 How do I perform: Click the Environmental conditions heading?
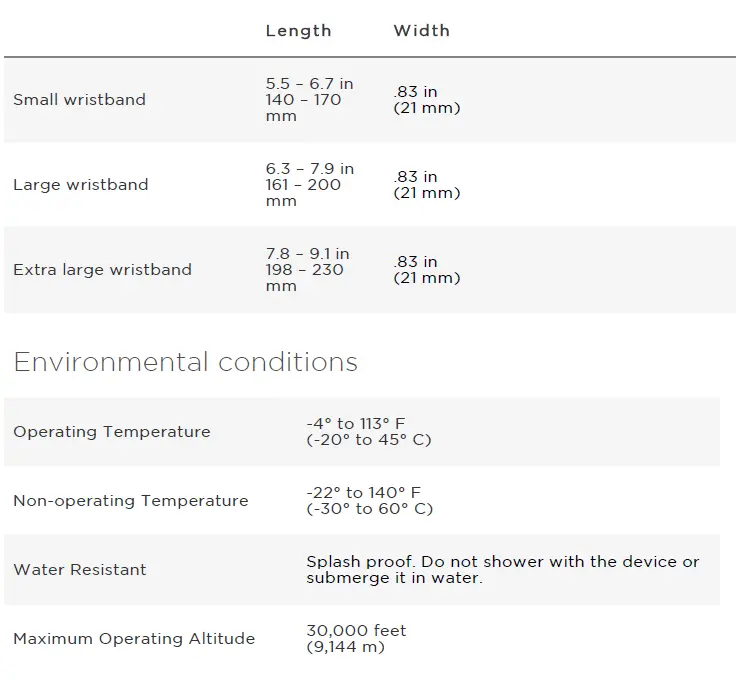[185, 362]
